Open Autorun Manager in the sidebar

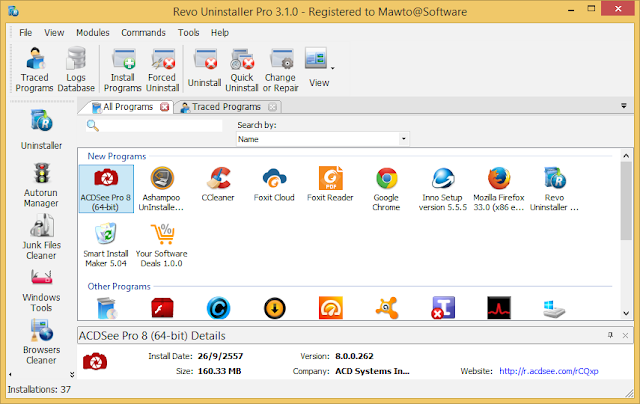pos(41,185)
